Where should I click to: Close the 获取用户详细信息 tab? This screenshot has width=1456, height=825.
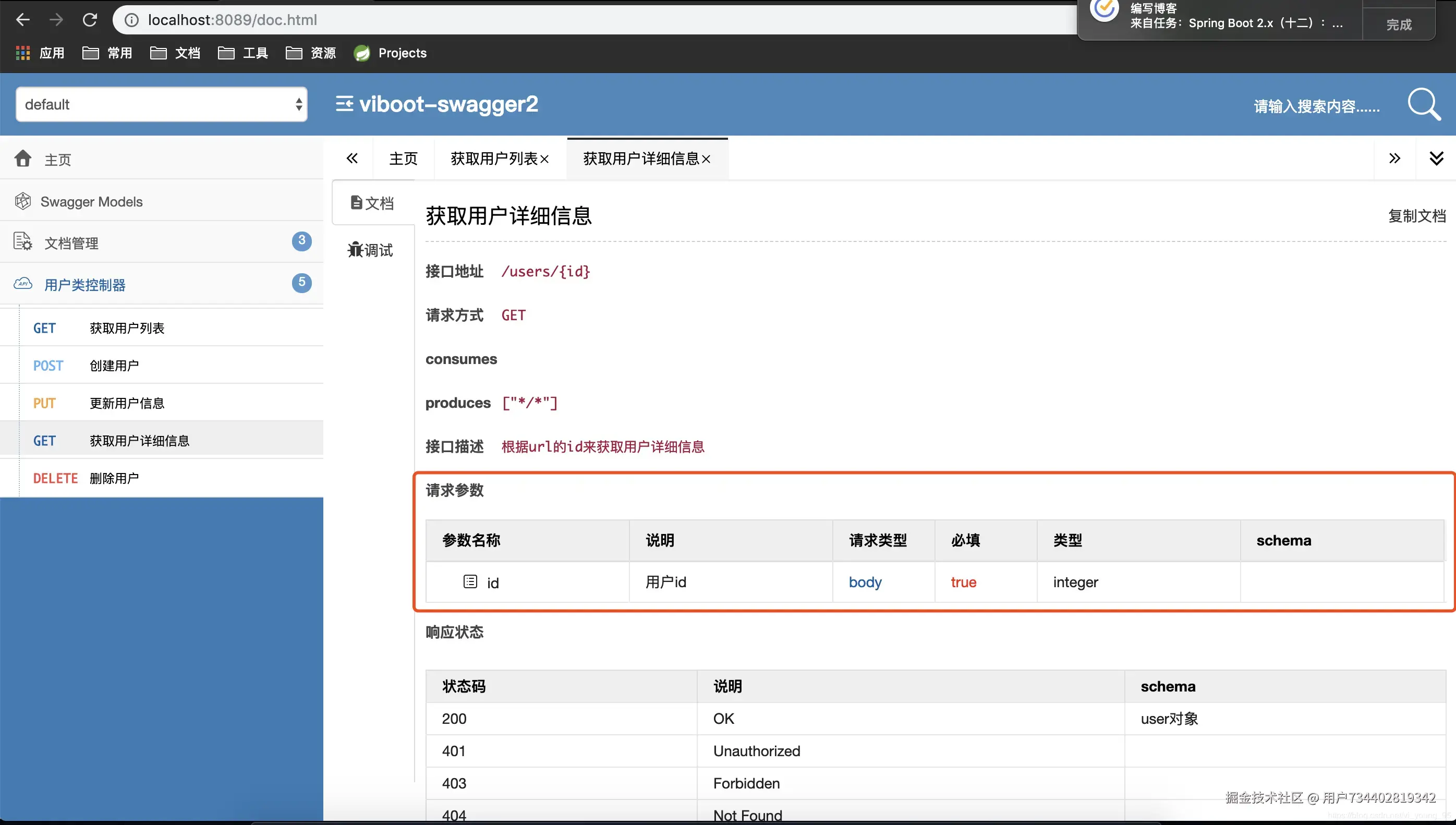click(x=706, y=160)
